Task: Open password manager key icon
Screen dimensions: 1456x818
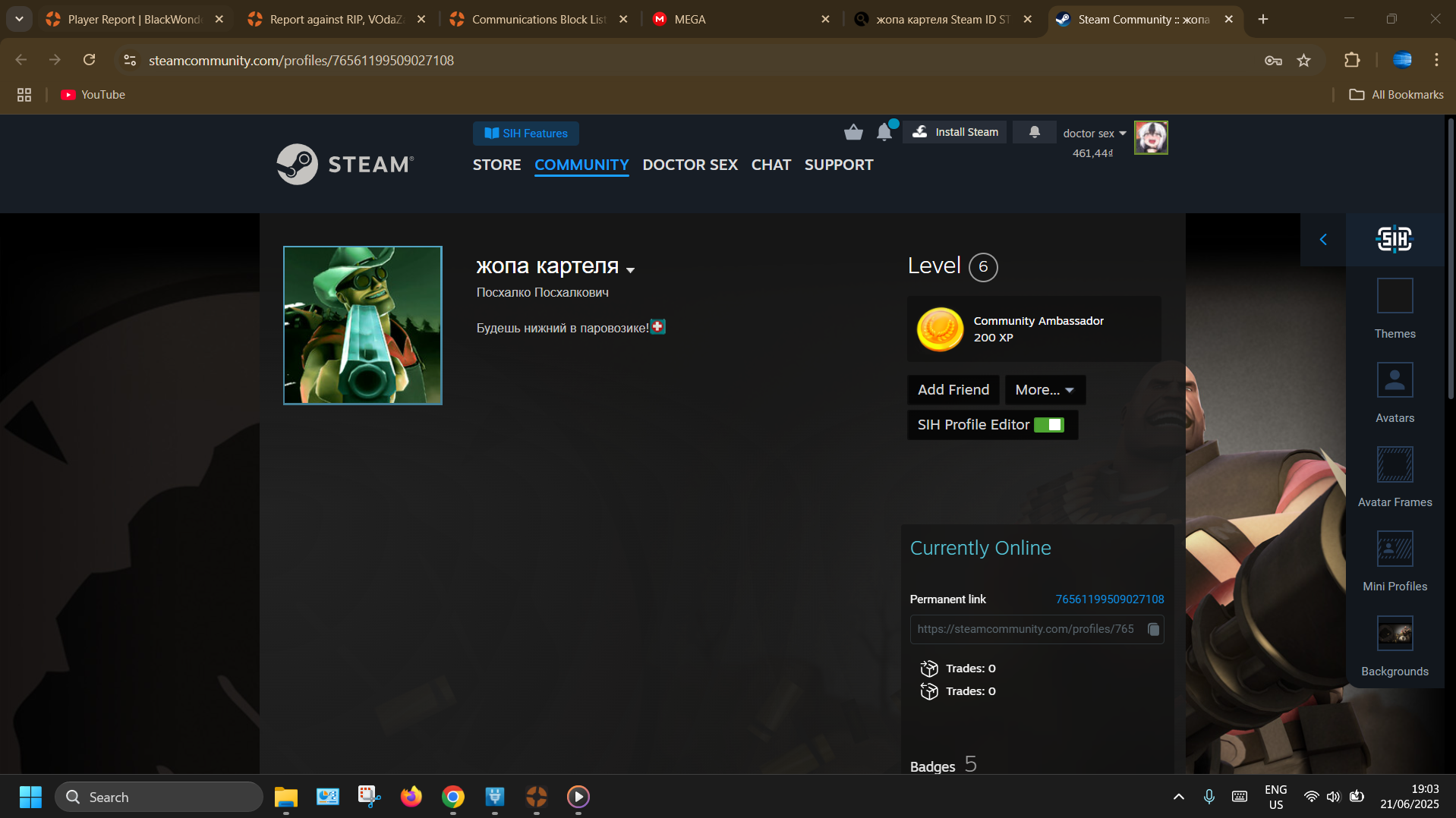Action: click(x=1273, y=61)
